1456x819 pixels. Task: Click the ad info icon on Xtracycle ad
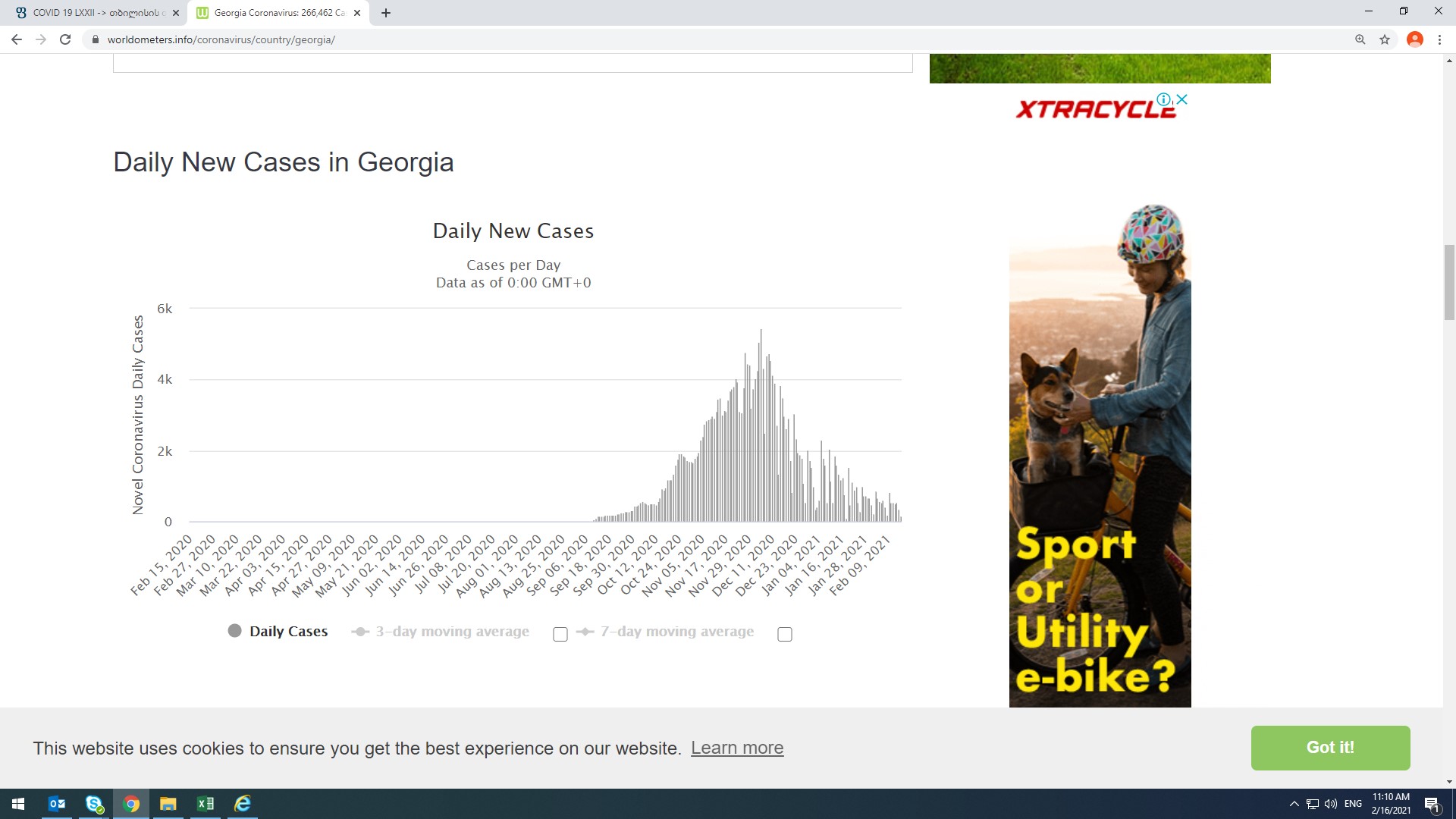pos(1163,99)
